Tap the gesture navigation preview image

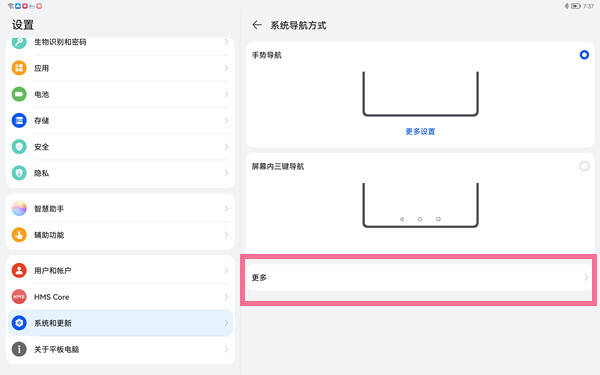421,94
